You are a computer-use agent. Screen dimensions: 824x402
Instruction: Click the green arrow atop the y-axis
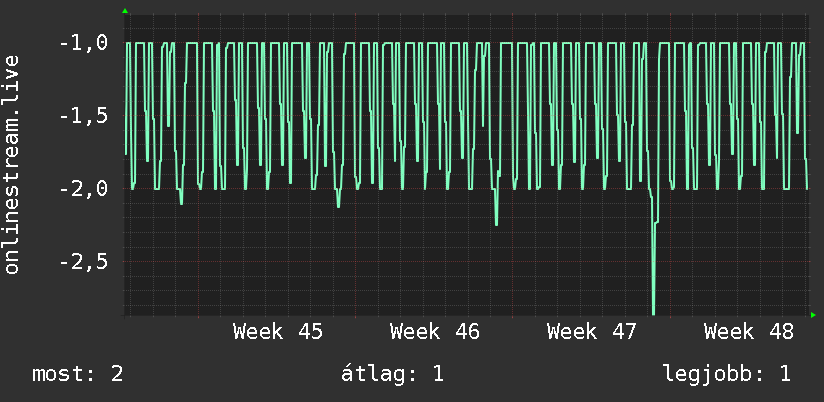tap(125, 11)
